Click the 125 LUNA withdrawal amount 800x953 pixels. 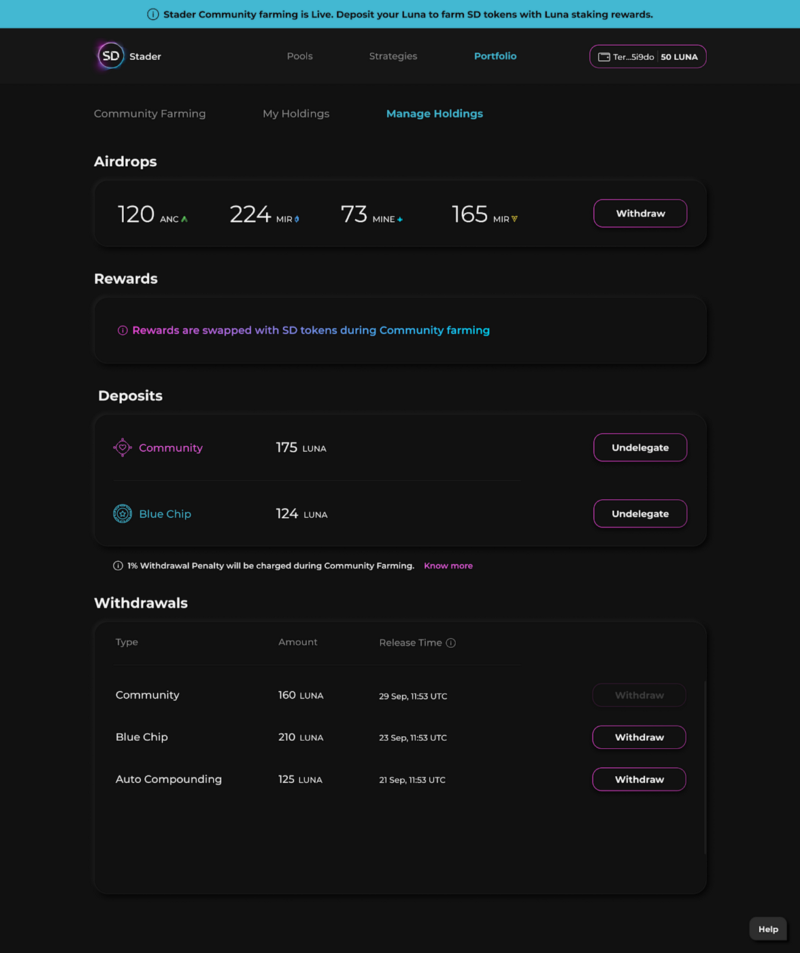(x=300, y=779)
